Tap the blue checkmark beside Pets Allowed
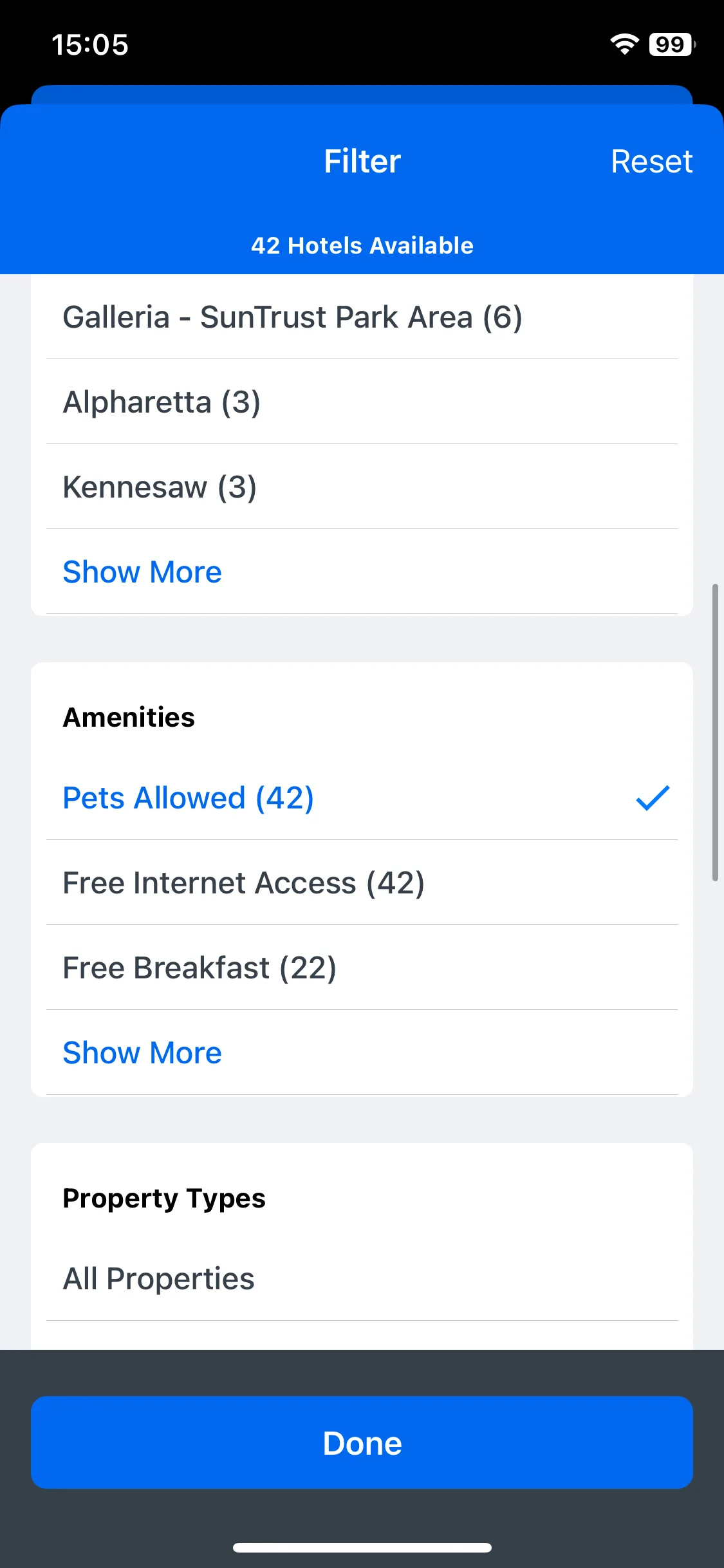 pos(653,798)
